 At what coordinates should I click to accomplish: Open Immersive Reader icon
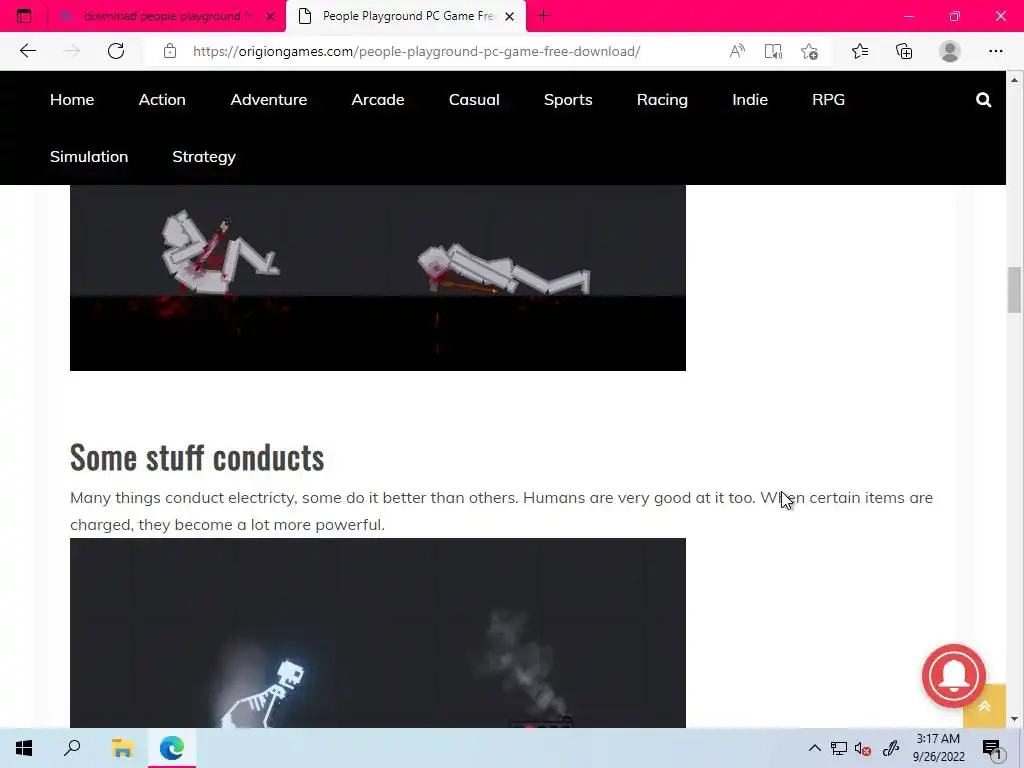pos(773,51)
